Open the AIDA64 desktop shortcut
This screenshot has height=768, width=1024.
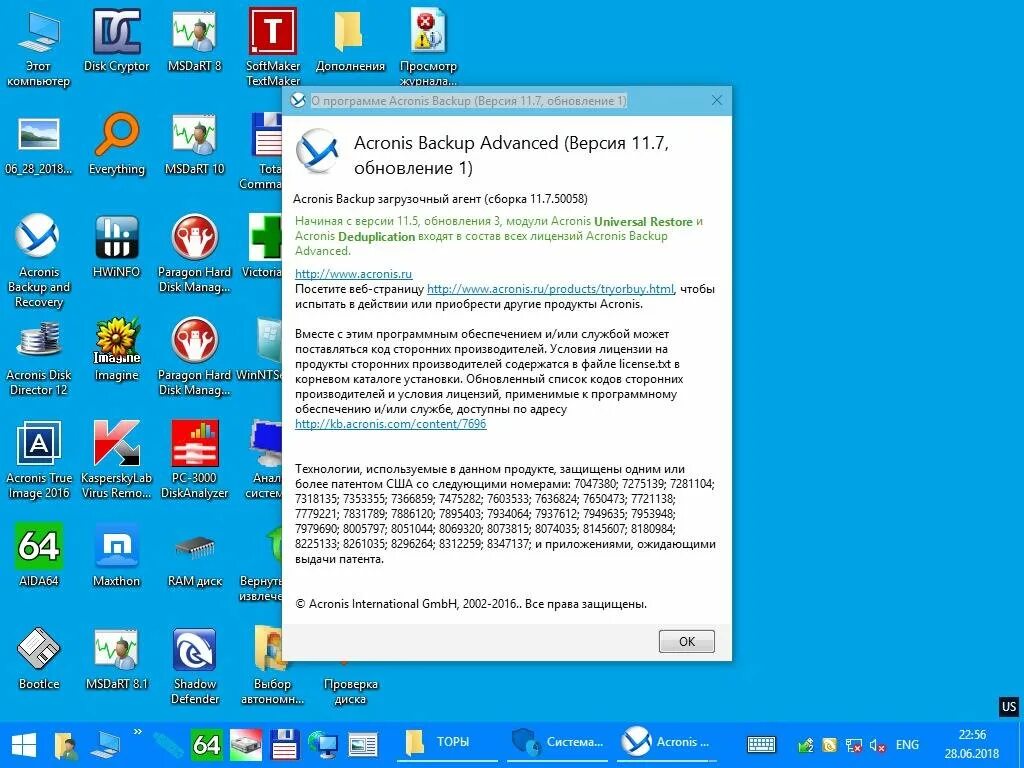(x=39, y=555)
